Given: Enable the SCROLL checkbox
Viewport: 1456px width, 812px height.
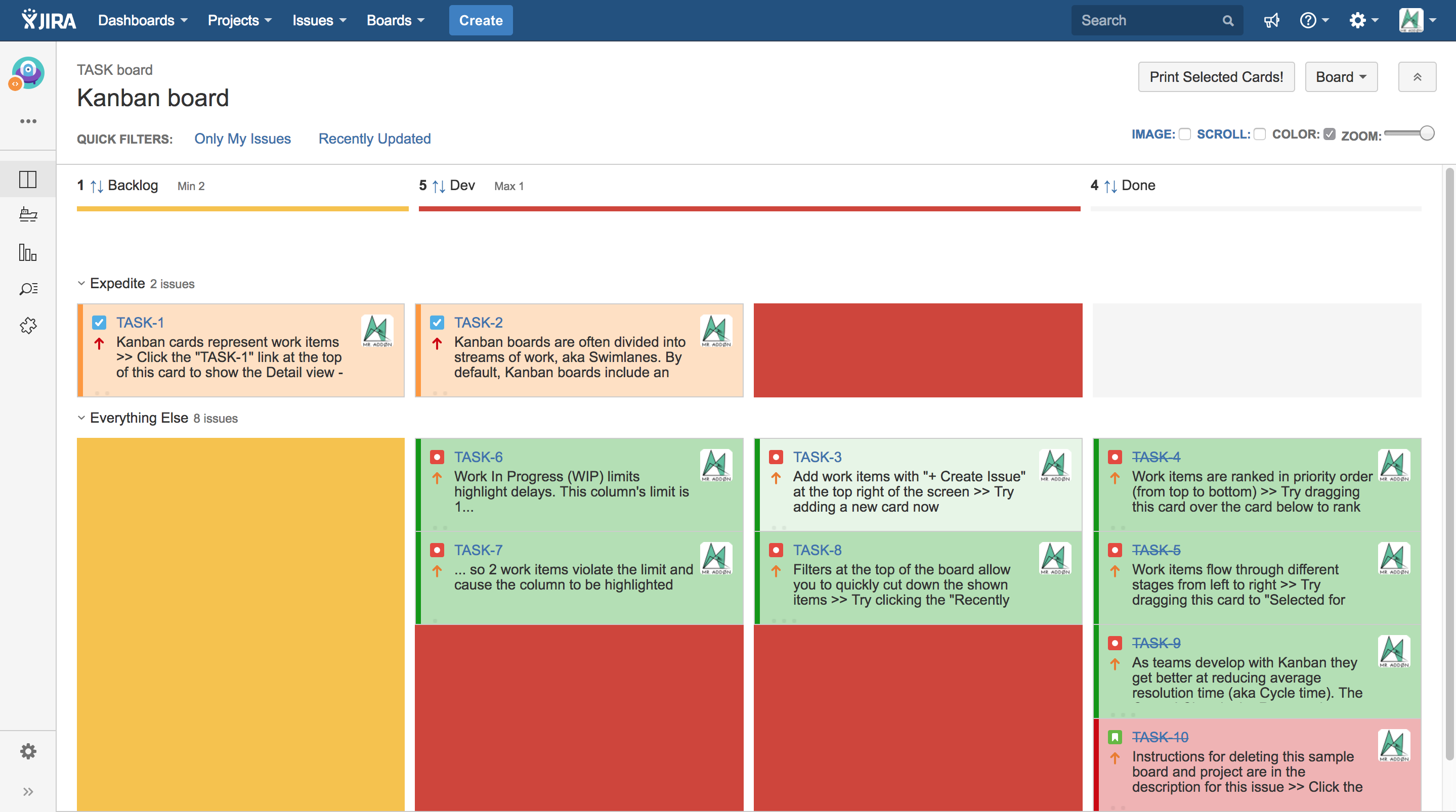Looking at the screenshot, I should pos(1259,134).
